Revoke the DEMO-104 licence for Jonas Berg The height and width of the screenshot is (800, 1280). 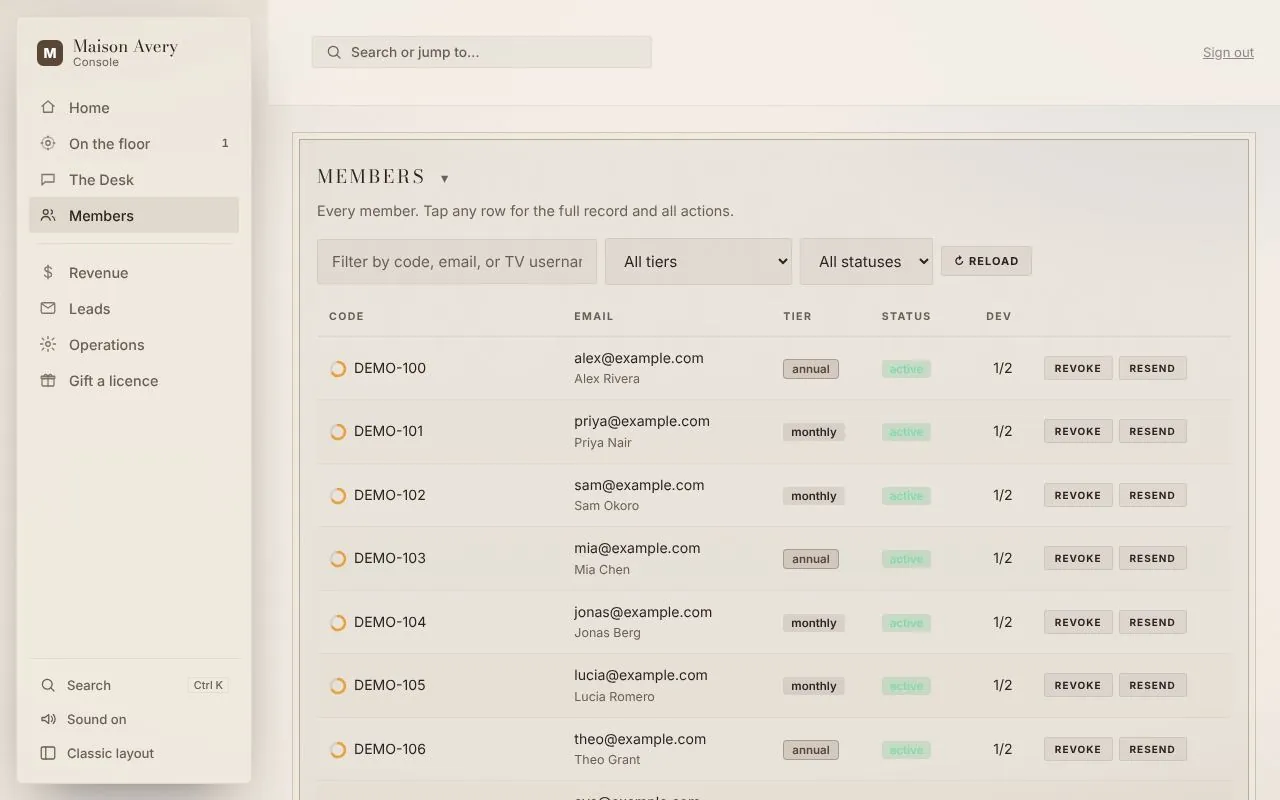[1078, 622]
